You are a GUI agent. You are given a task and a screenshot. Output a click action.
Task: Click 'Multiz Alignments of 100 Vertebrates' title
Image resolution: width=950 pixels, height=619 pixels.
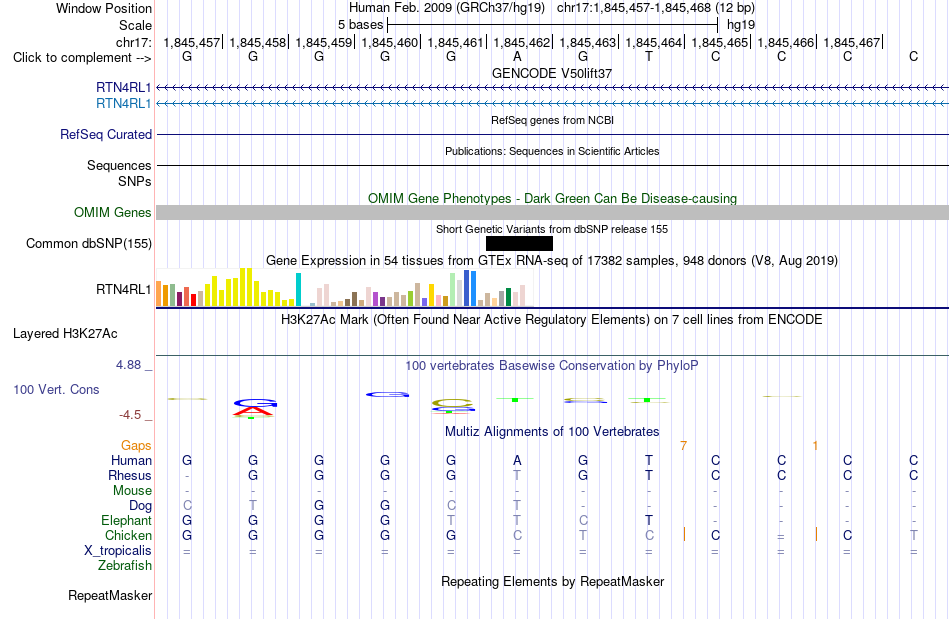click(552, 431)
